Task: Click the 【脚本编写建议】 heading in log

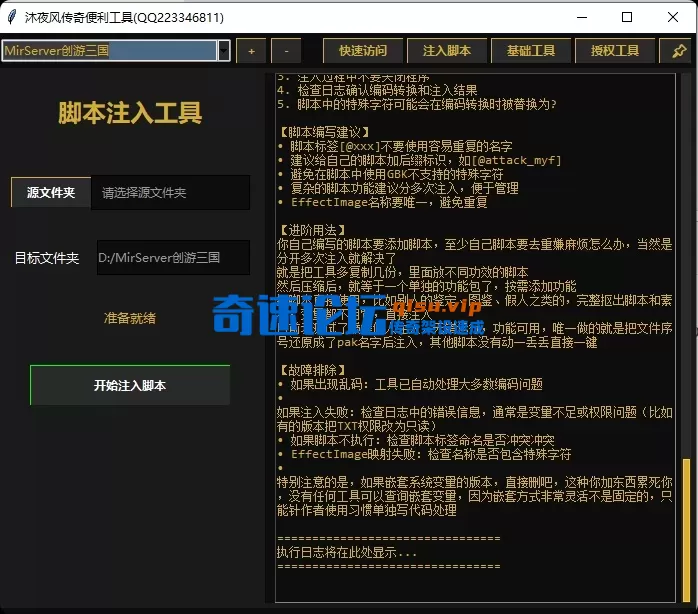Action: [x=325, y=132]
